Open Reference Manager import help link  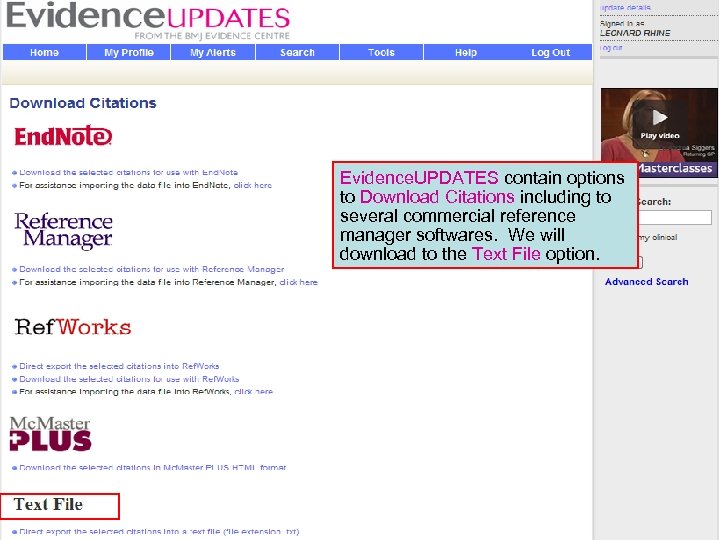coord(298,282)
